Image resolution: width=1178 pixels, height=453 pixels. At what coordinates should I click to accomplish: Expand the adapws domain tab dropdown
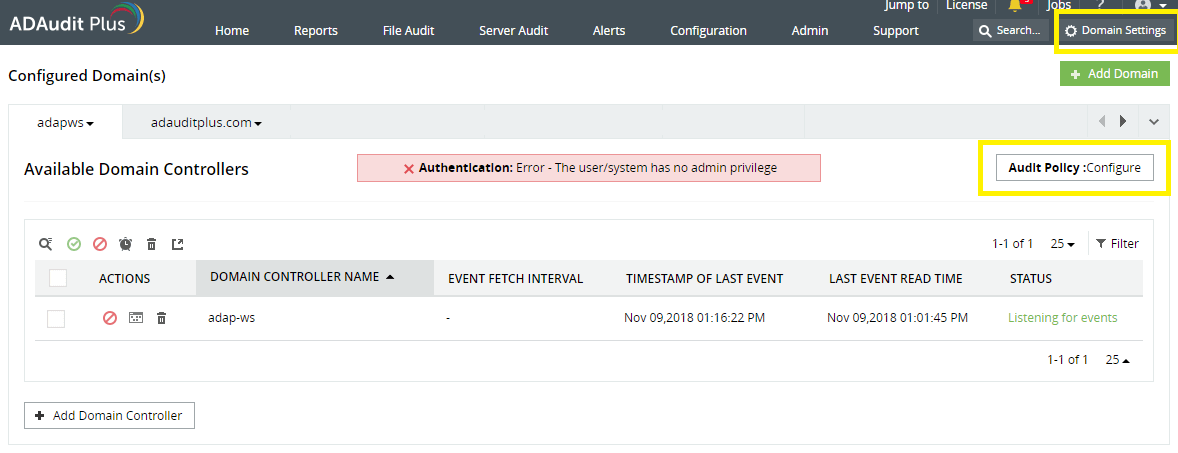(x=66, y=123)
